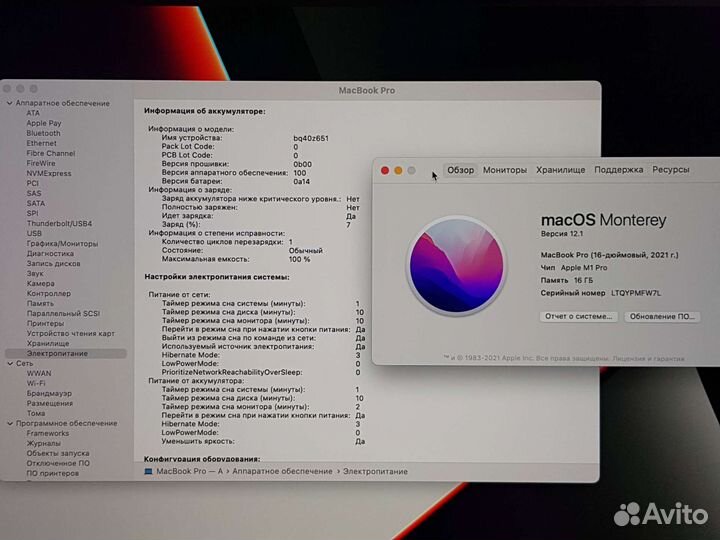Image resolution: width=720 pixels, height=540 pixels.
Task: Select Тома in the sidebar
Action: point(35,413)
